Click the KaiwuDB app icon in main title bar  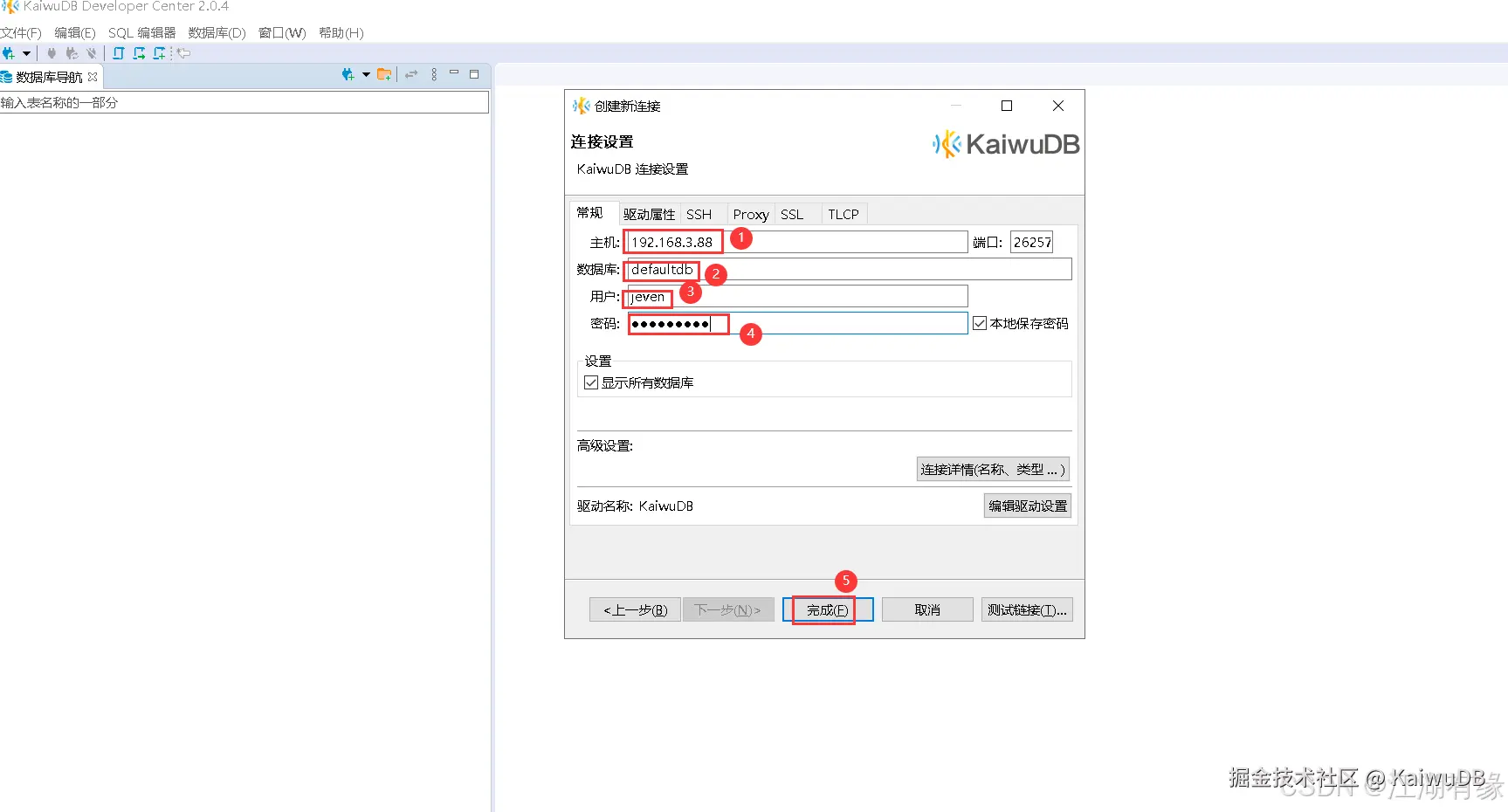[x=10, y=6]
